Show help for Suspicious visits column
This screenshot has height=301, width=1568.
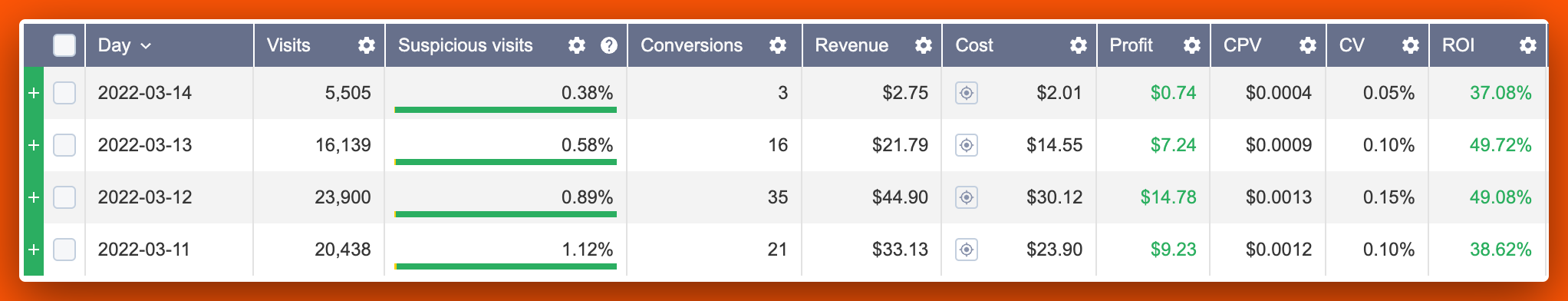coord(609,45)
